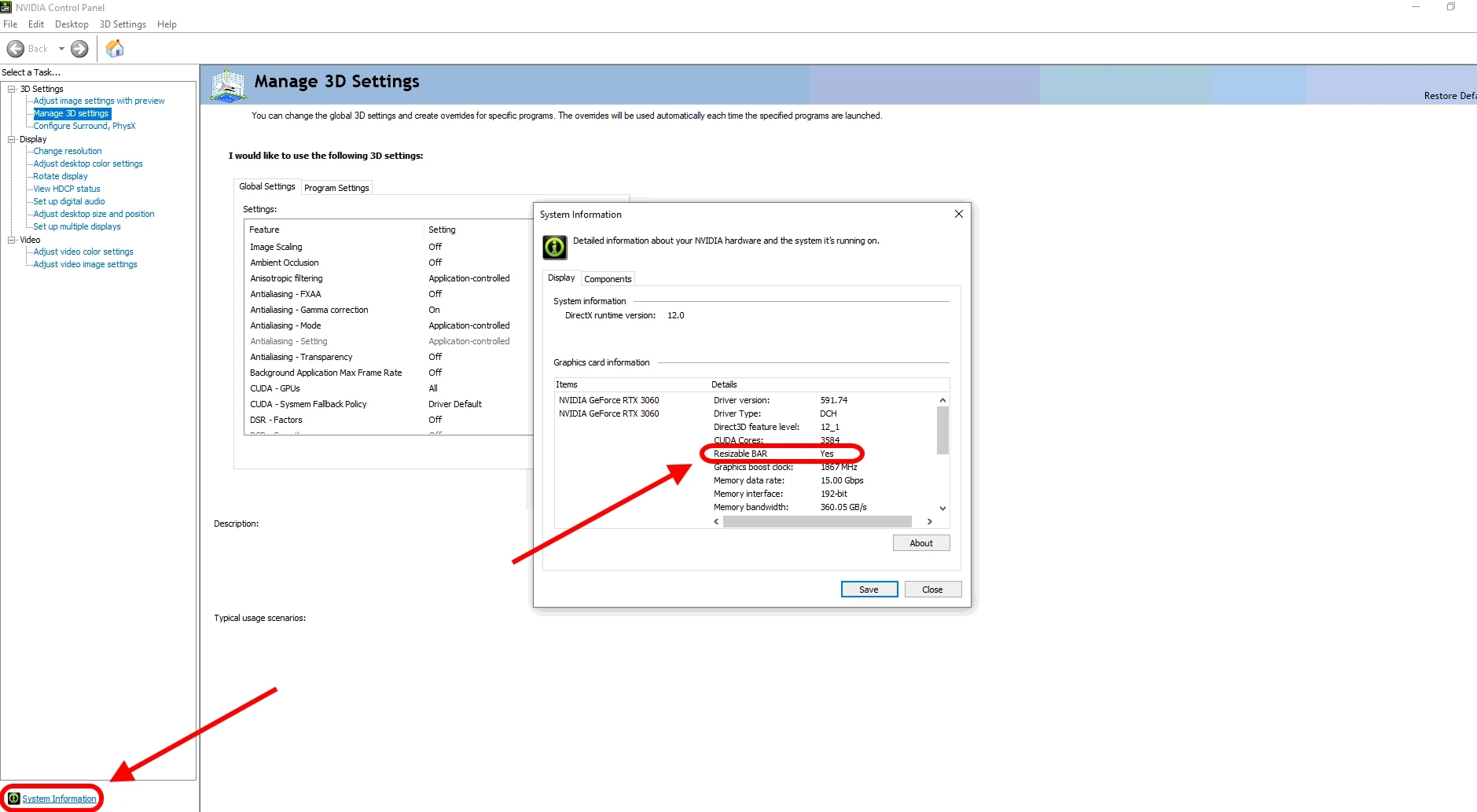Switch to the Program Settings tab
Viewport: 1477px width, 812px height.
(336, 188)
